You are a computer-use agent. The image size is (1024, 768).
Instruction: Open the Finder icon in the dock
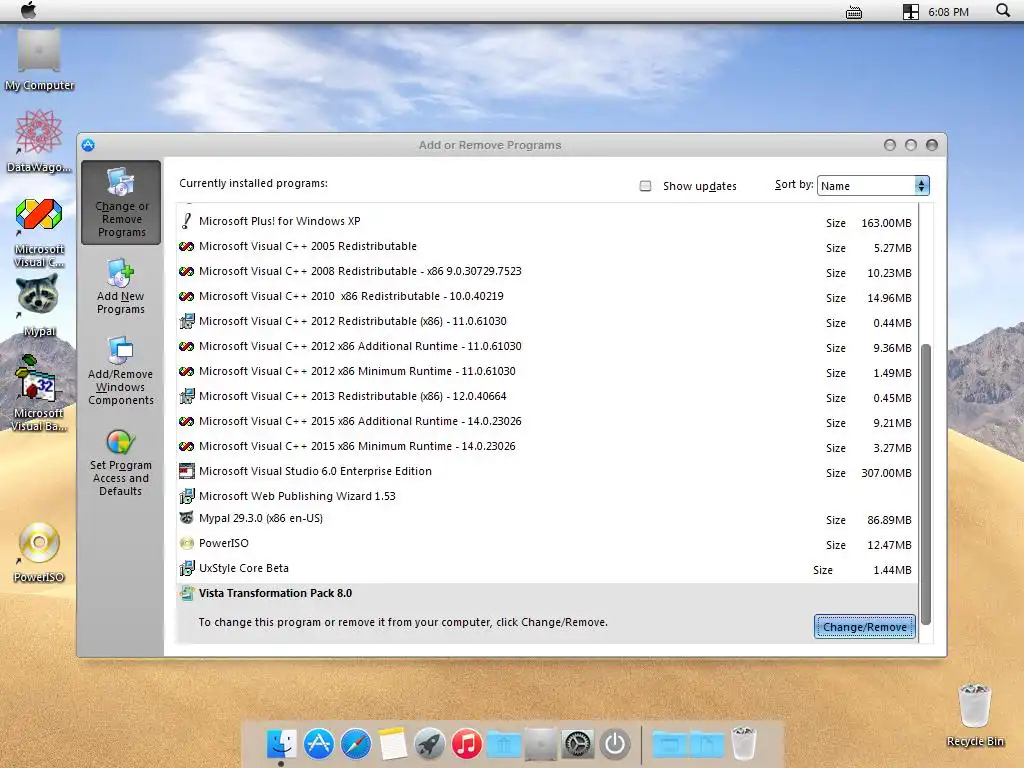[x=281, y=743]
